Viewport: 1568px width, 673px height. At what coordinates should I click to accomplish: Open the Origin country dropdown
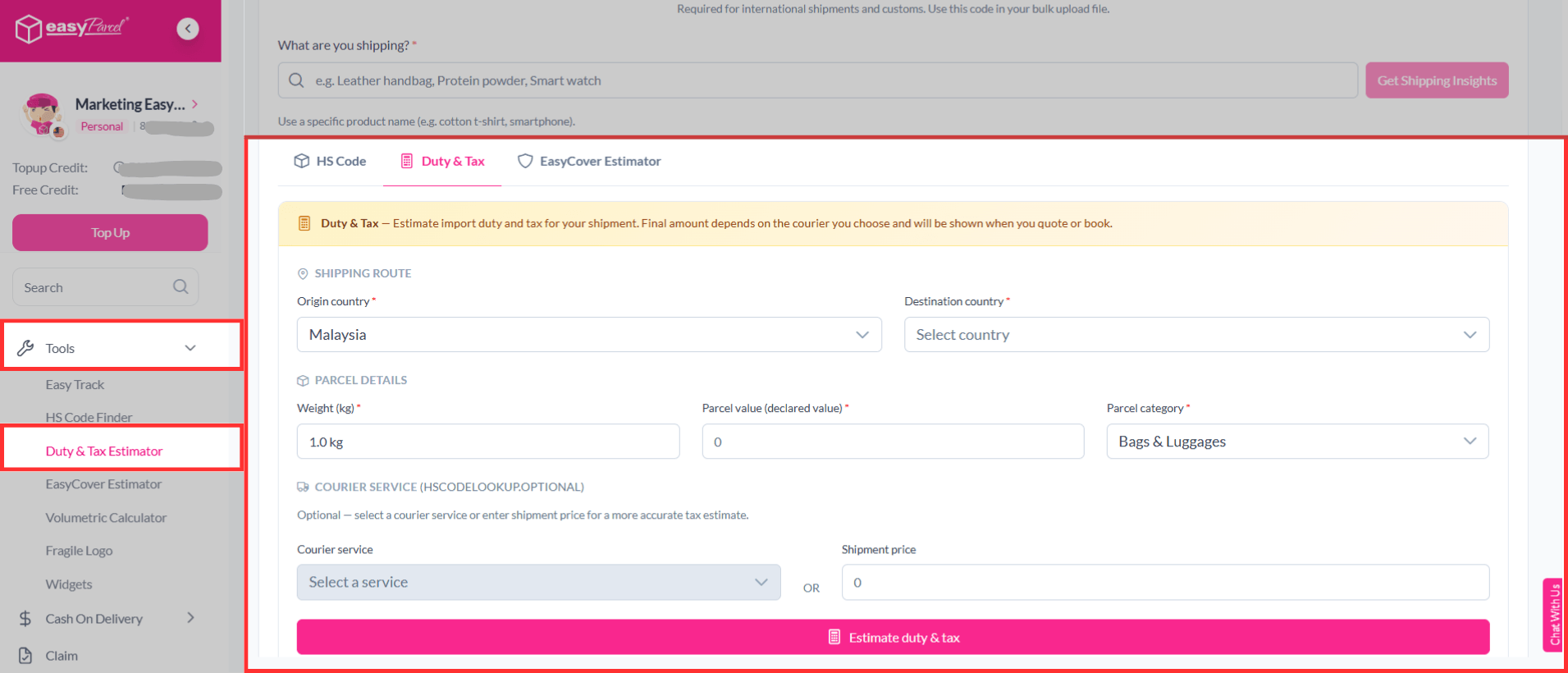coord(589,335)
